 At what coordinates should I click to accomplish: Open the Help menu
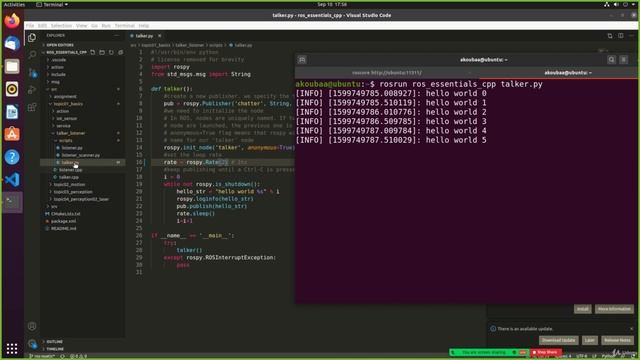tap(144, 26)
